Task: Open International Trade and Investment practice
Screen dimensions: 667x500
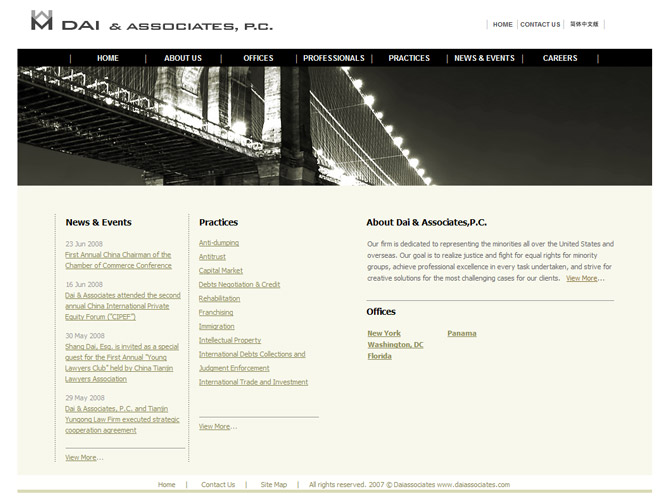Action: coord(253,382)
